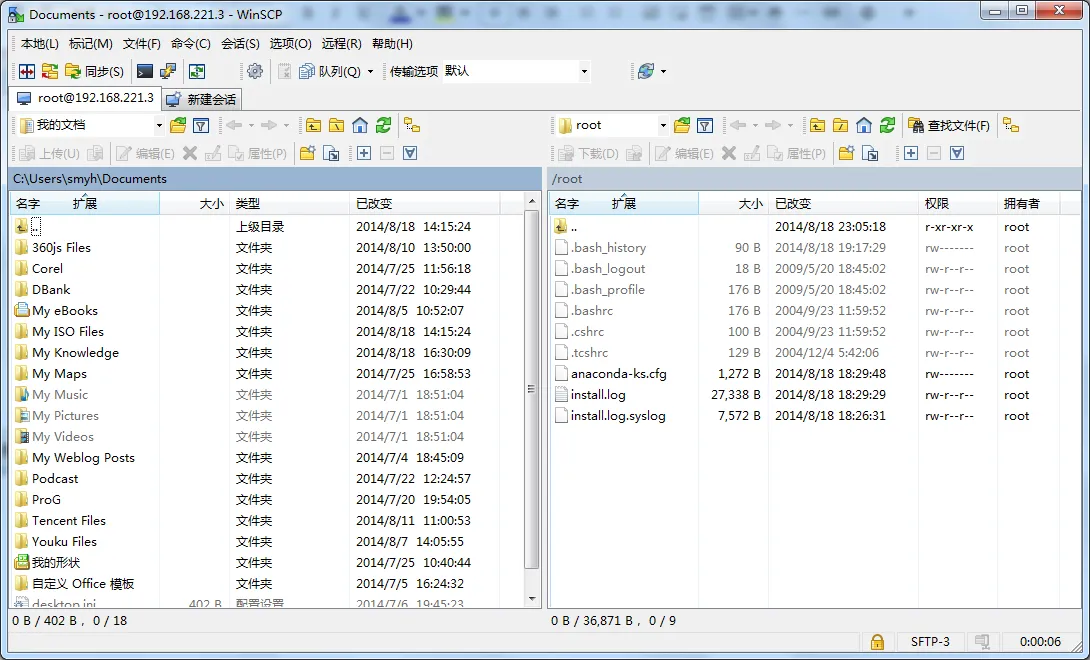Click the SFTP-3 protocol status entry

pos(930,641)
